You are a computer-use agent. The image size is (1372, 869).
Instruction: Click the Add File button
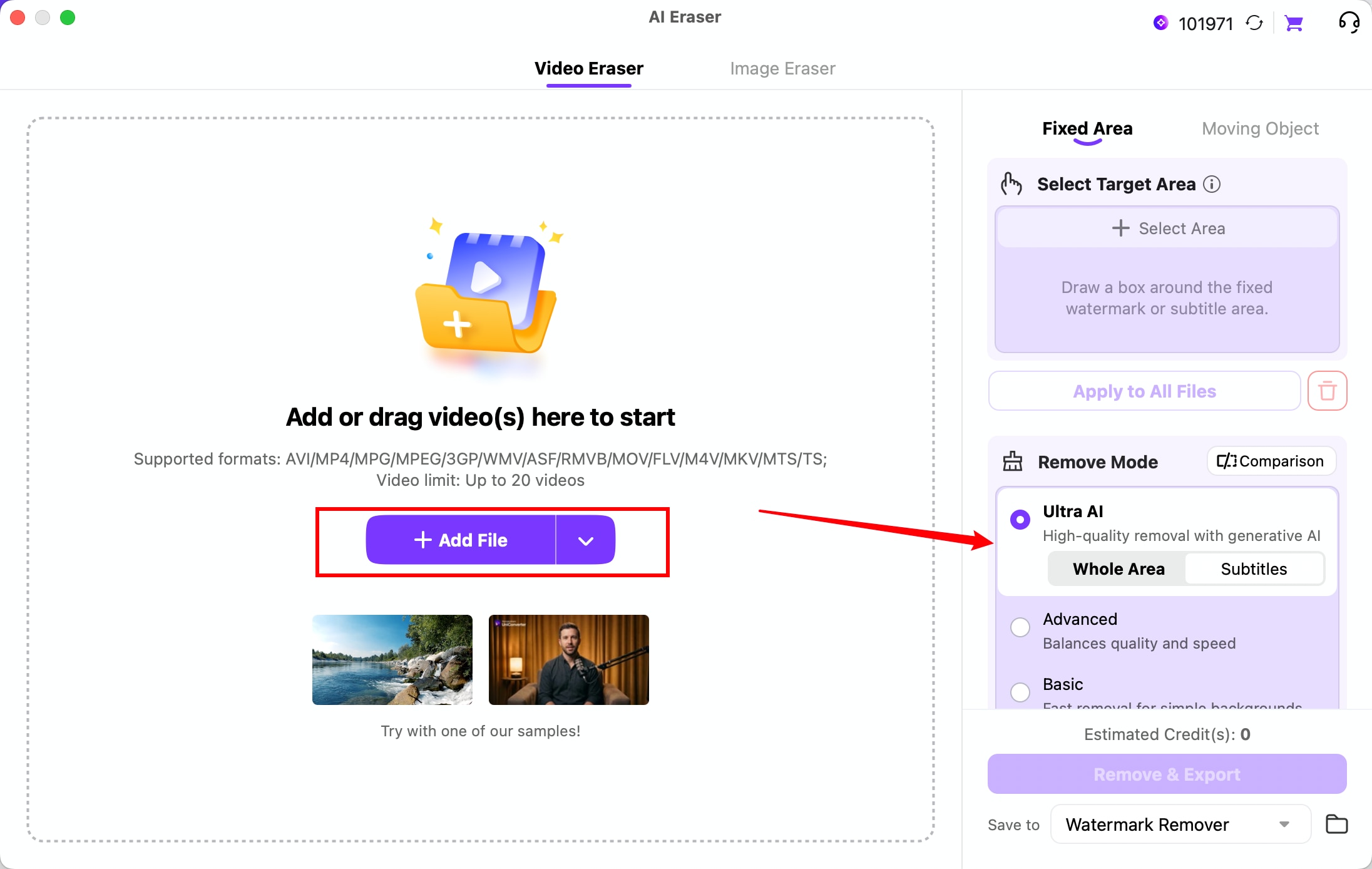(x=461, y=540)
